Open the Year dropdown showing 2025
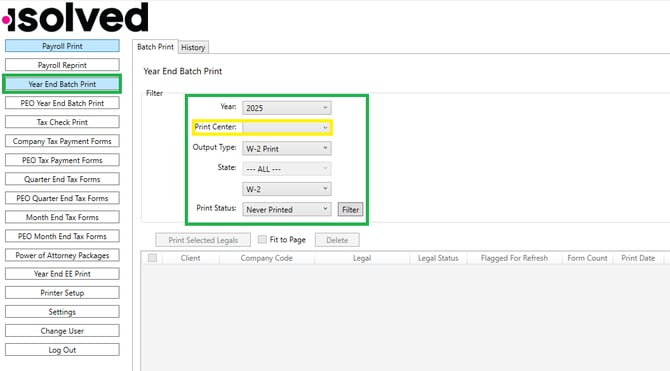The image size is (670, 371). [x=287, y=108]
